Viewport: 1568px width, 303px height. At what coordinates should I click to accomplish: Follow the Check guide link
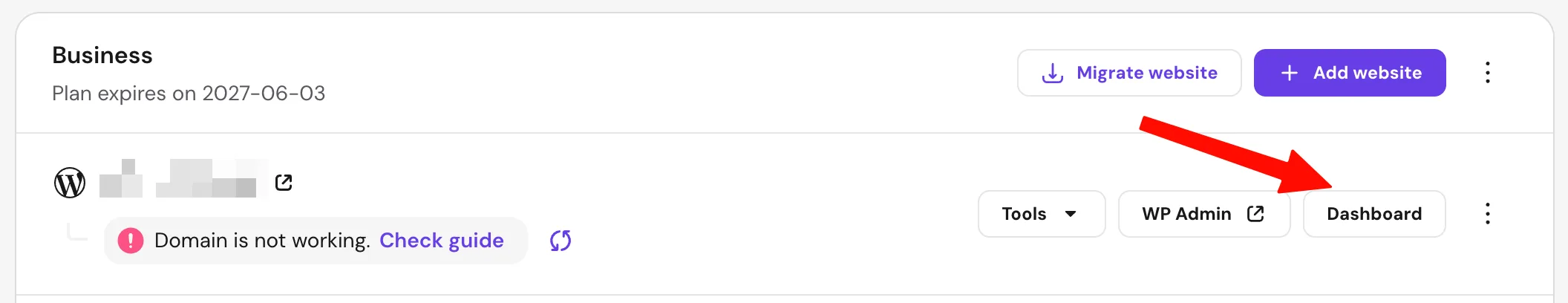(x=442, y=241)
